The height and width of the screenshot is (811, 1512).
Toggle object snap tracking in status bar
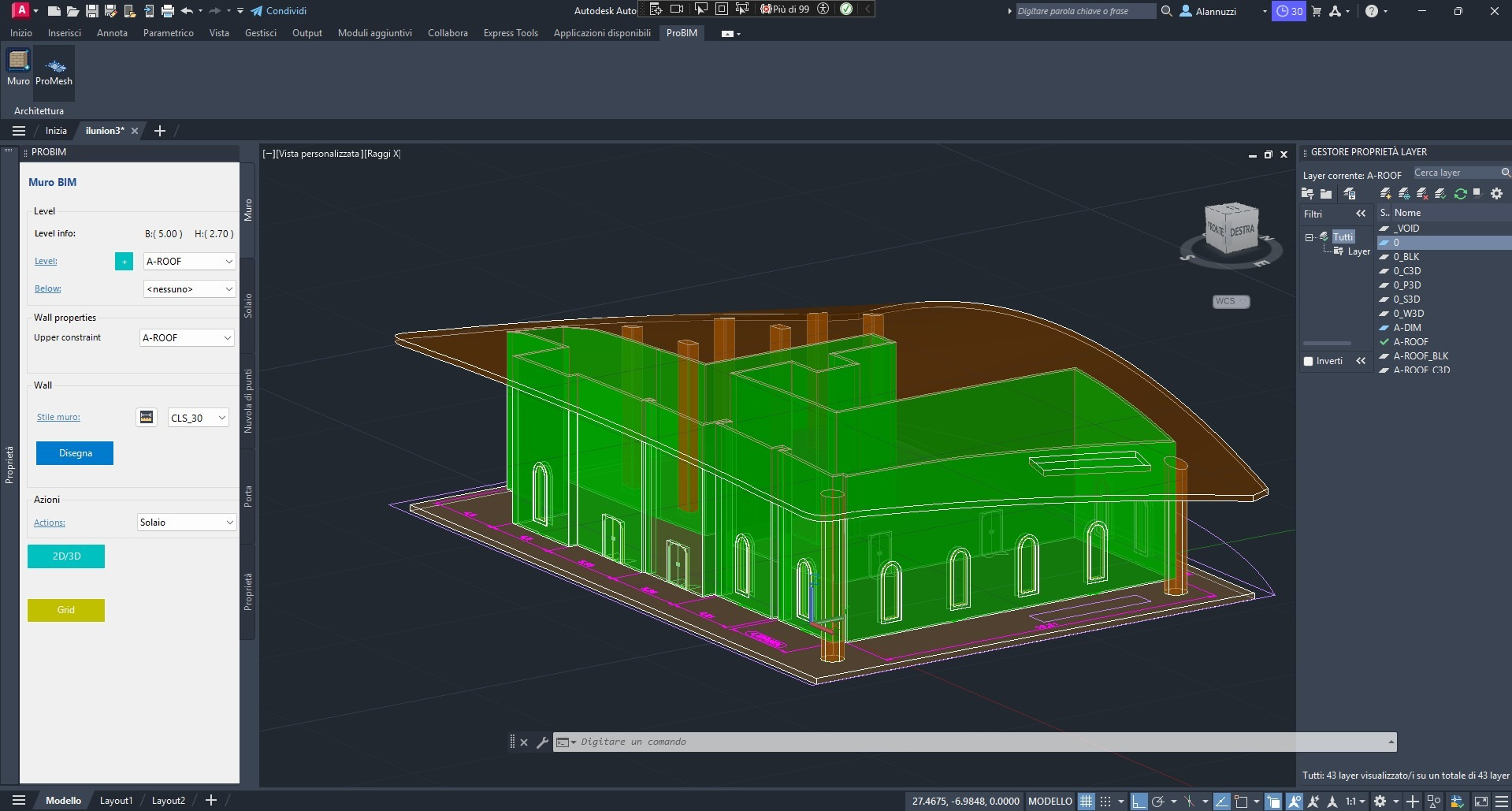coord(1221,801)
